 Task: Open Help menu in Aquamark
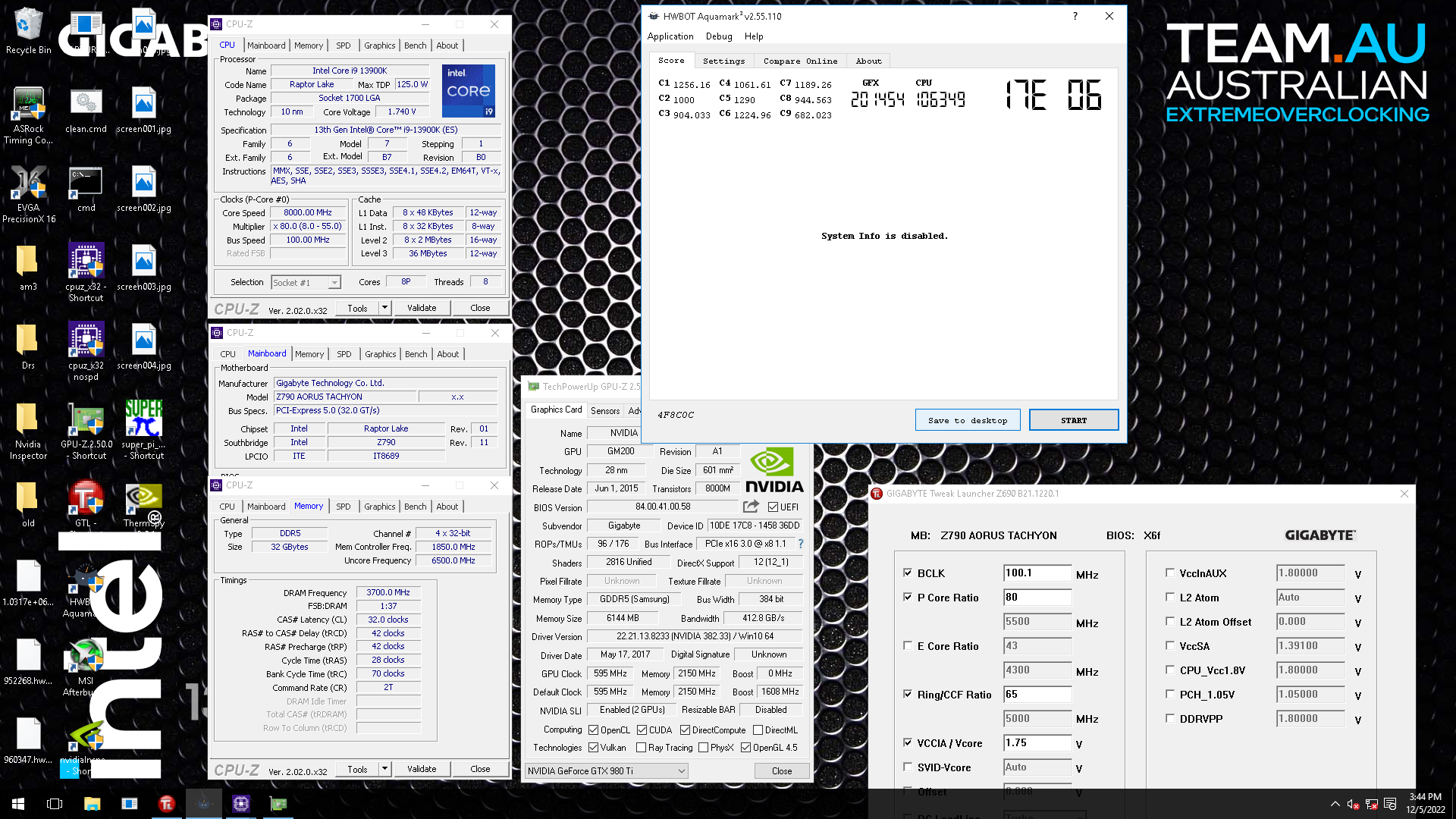(x=753, y=36)
